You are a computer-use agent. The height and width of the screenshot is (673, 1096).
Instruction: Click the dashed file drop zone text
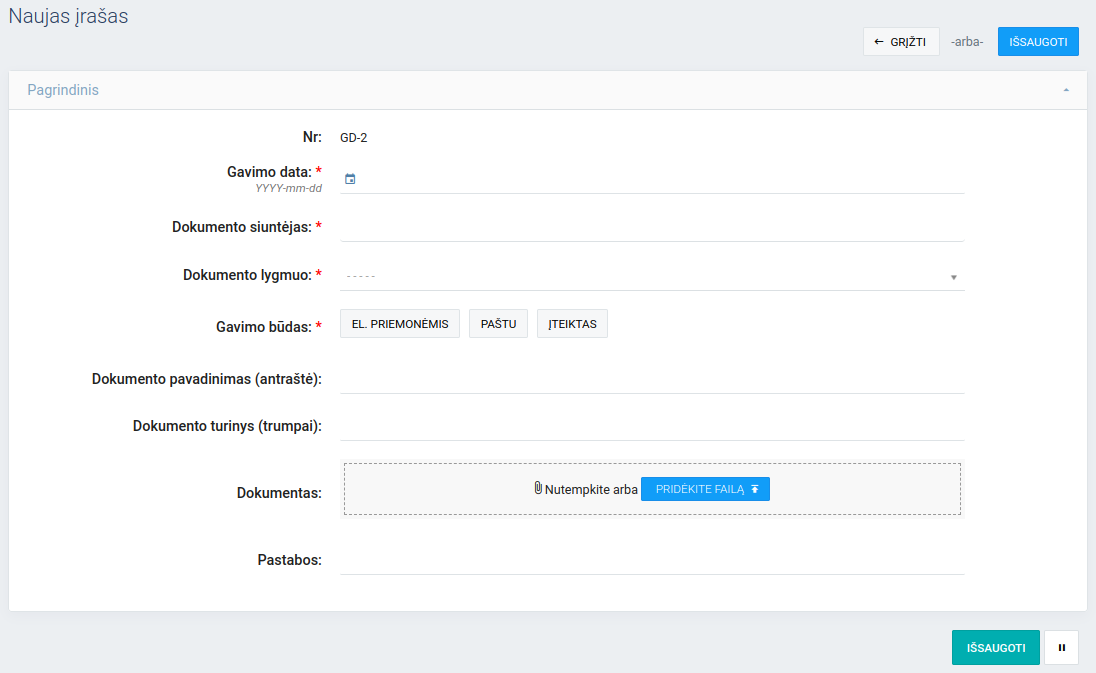[x=591, y=490]
